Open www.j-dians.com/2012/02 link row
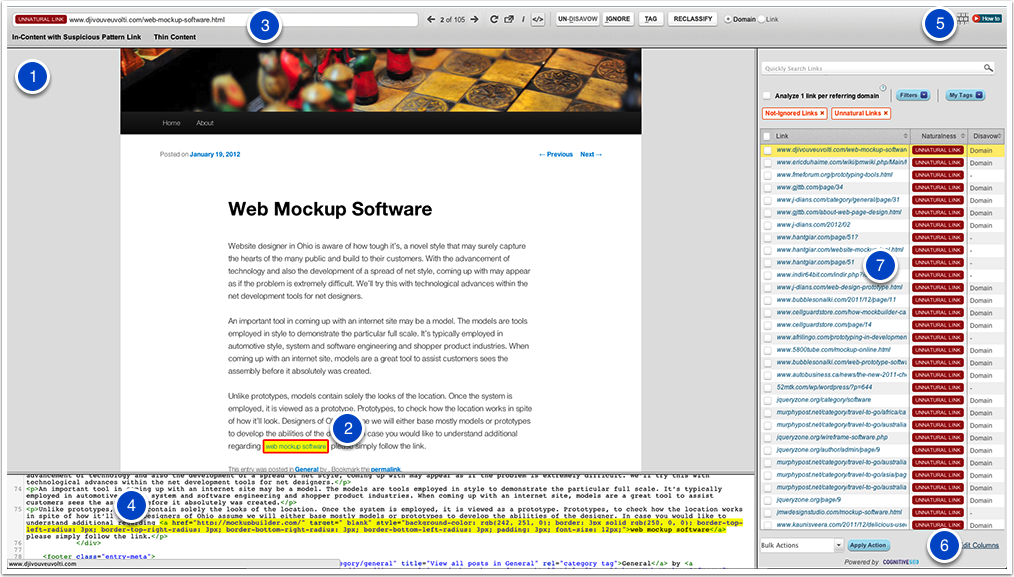This screenshot has width=1014, height=577. pyautogui.click(x=814, y=225)
